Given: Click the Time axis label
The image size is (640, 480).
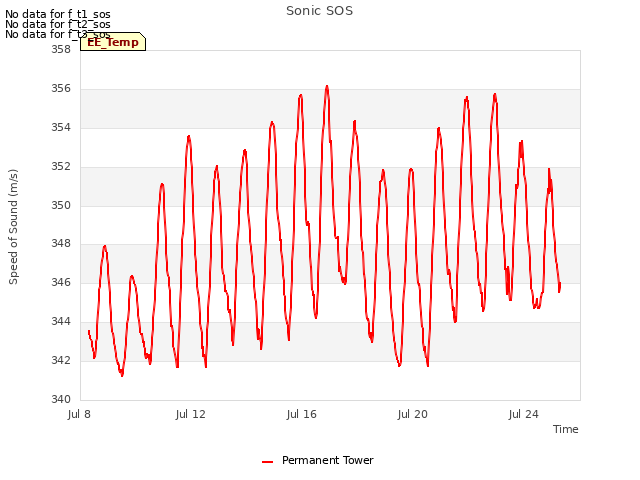Looking at the screenshot, I should click(565, 429).
